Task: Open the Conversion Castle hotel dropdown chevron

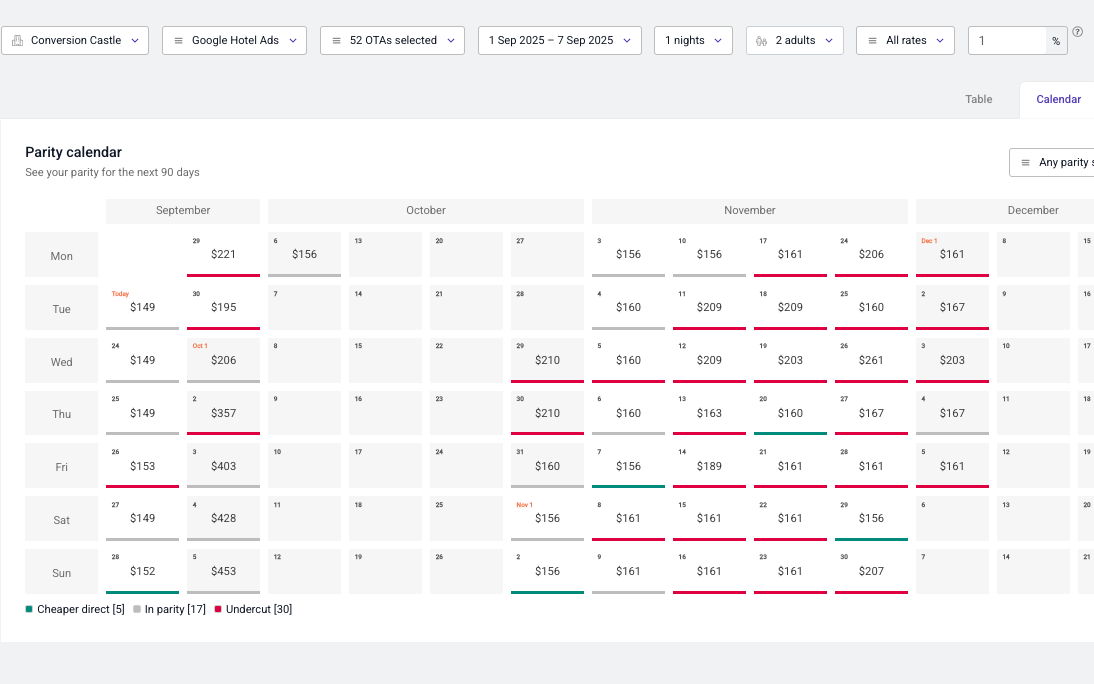Action: tap(134, 41)
